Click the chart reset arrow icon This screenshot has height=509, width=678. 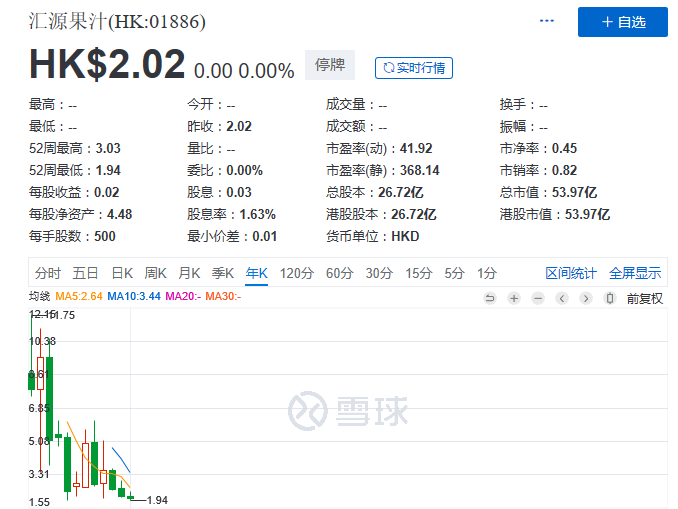[490, 298]
